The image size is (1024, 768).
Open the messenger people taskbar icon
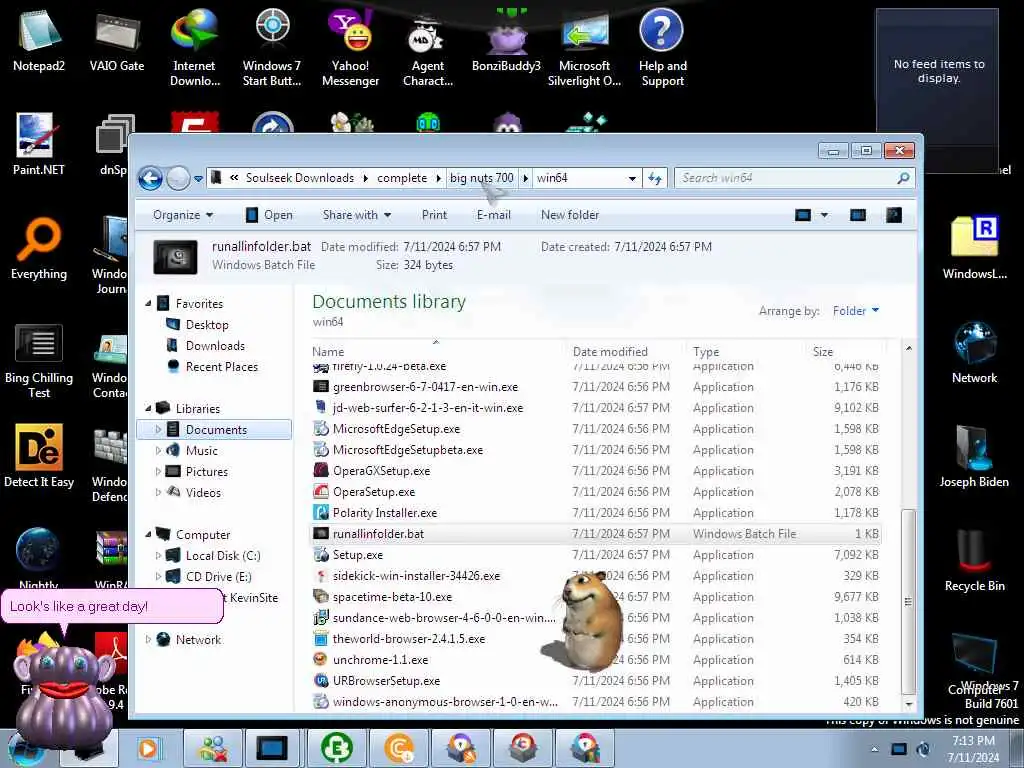(x=213, y=748)
